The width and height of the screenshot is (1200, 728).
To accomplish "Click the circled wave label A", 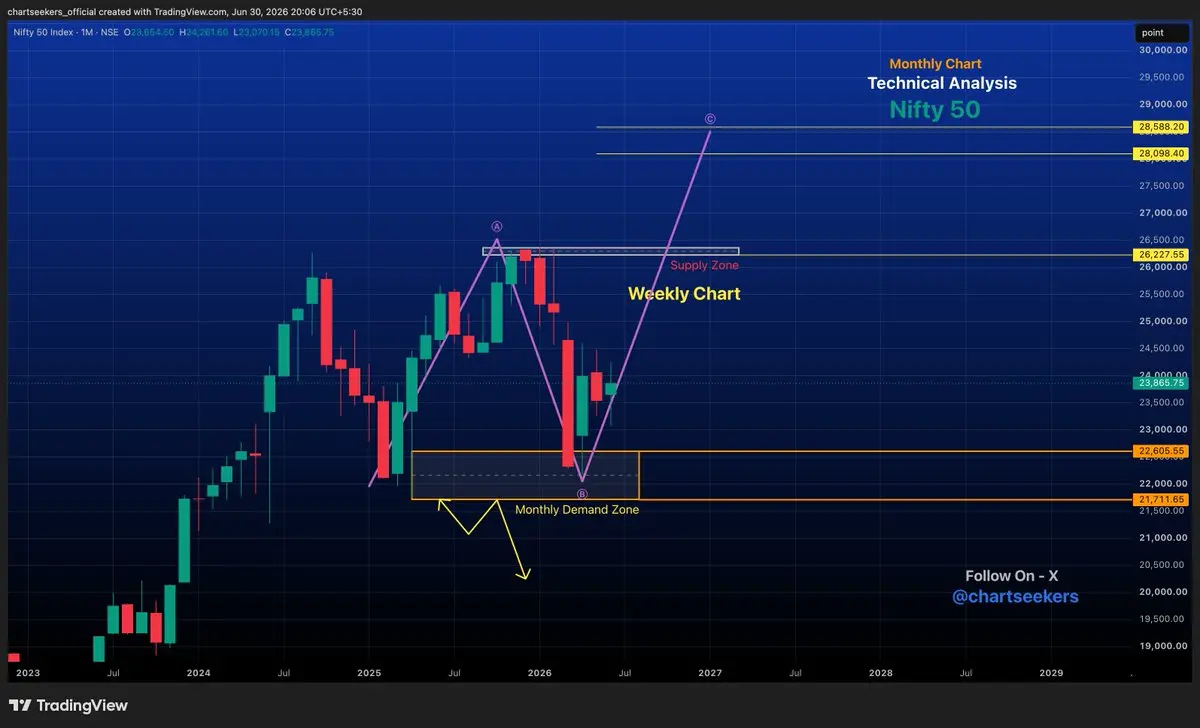I will click(x=496, y=227).
